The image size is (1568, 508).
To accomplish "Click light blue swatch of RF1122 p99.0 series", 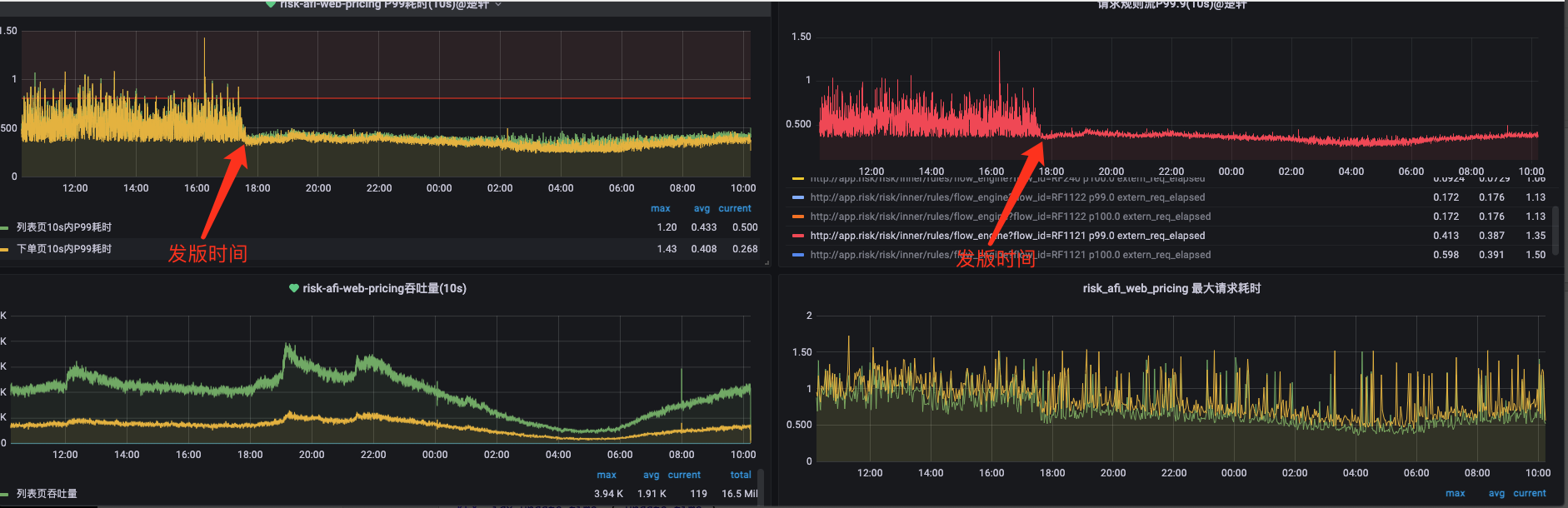I will (798, 197).
